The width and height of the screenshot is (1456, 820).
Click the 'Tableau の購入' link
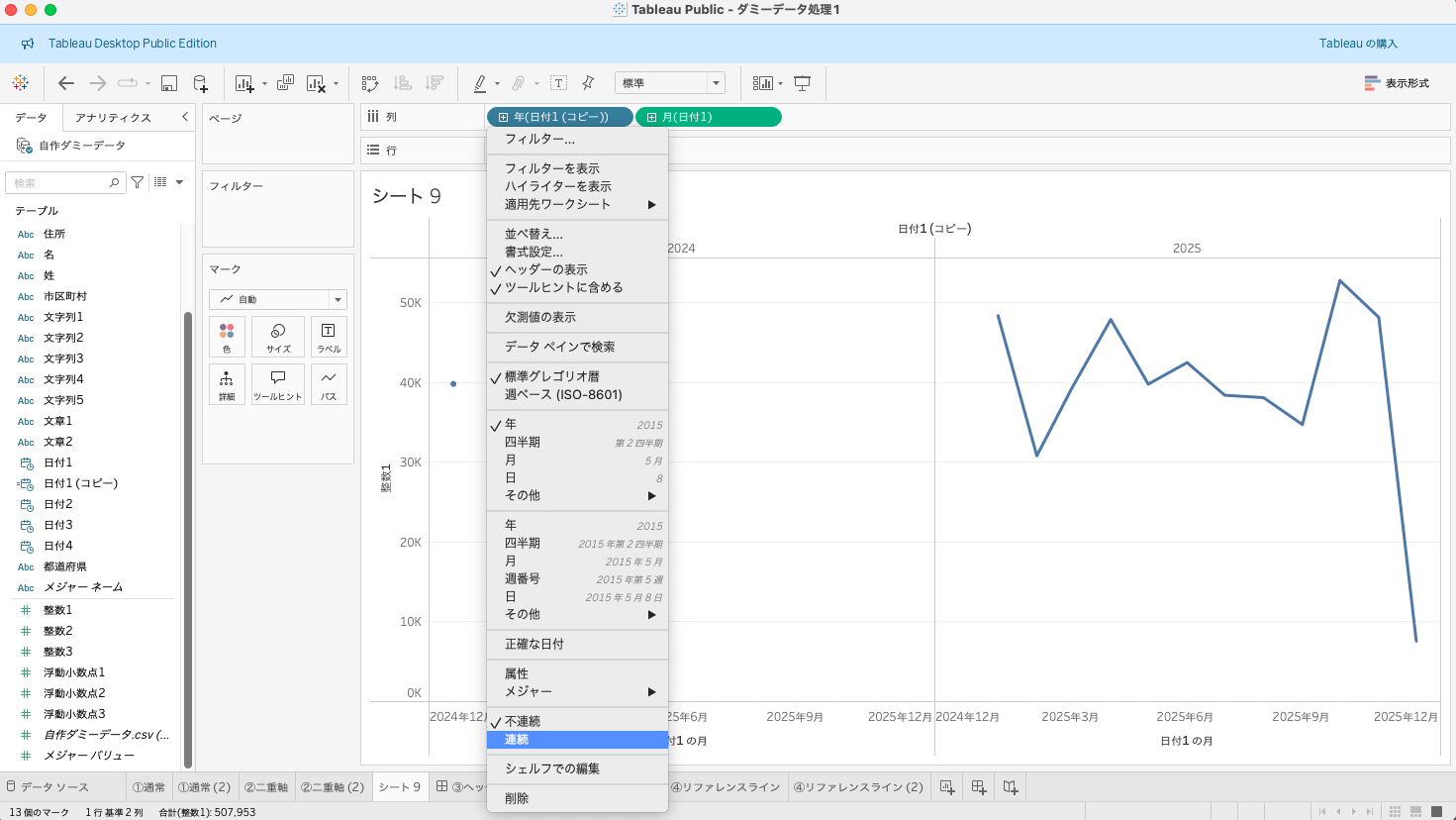click(1358, 44)
